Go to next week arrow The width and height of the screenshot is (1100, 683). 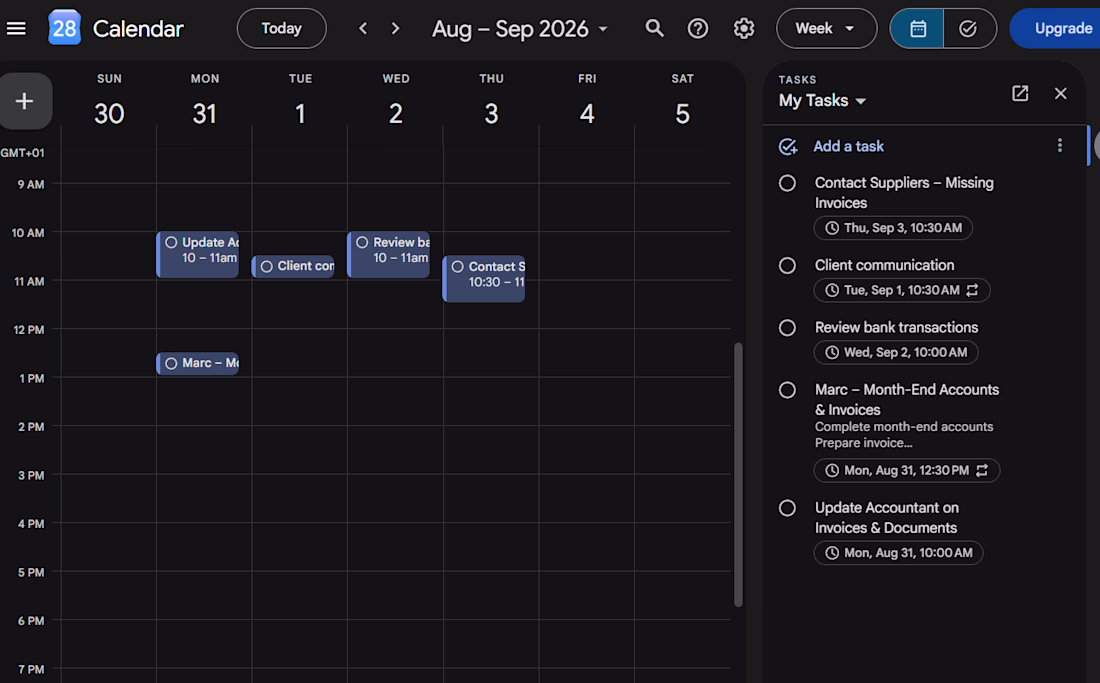tap(396, 29)
